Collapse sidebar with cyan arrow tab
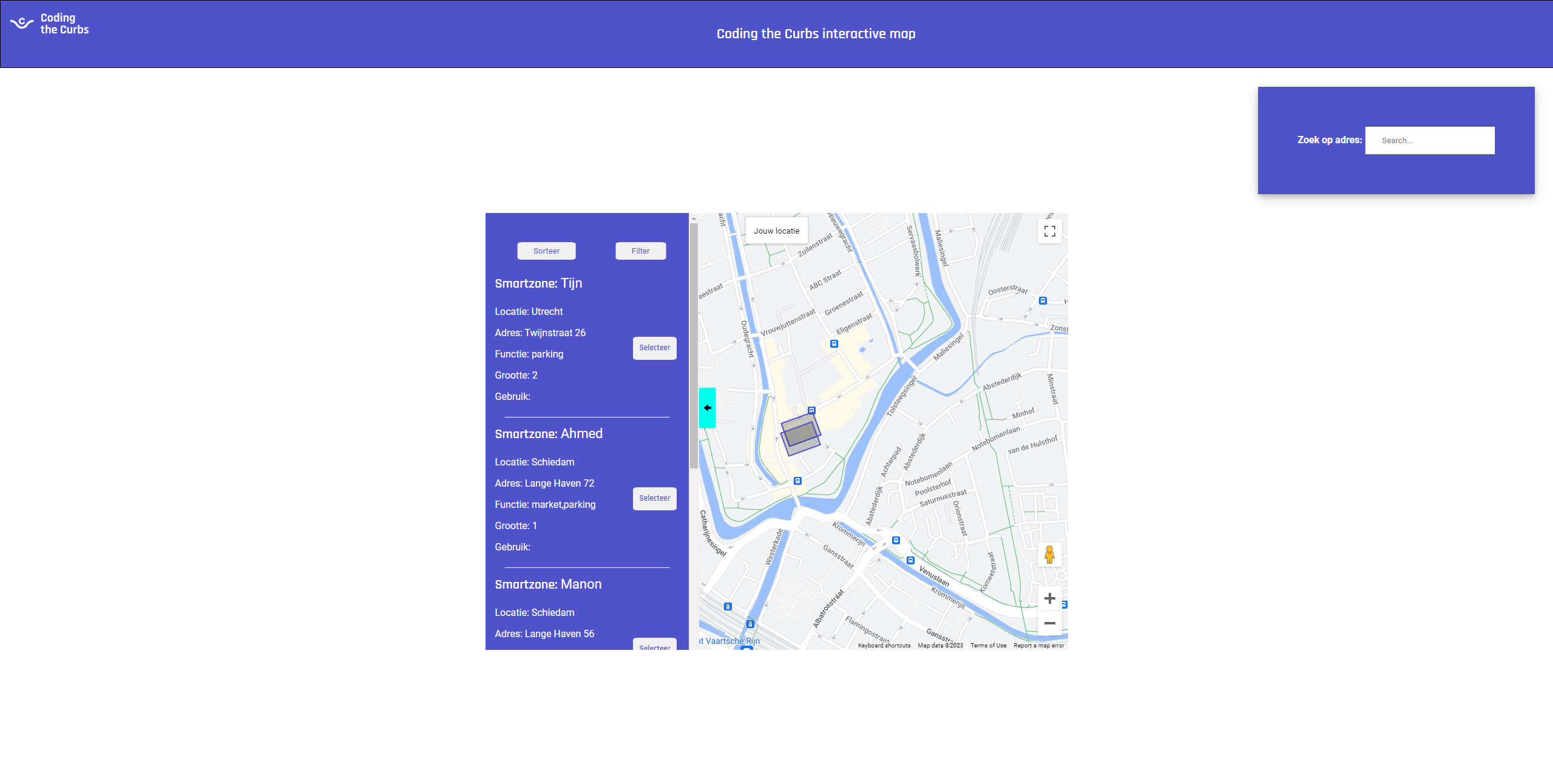Viewport: 1553px width, 784px height. (x=707, y=408)
